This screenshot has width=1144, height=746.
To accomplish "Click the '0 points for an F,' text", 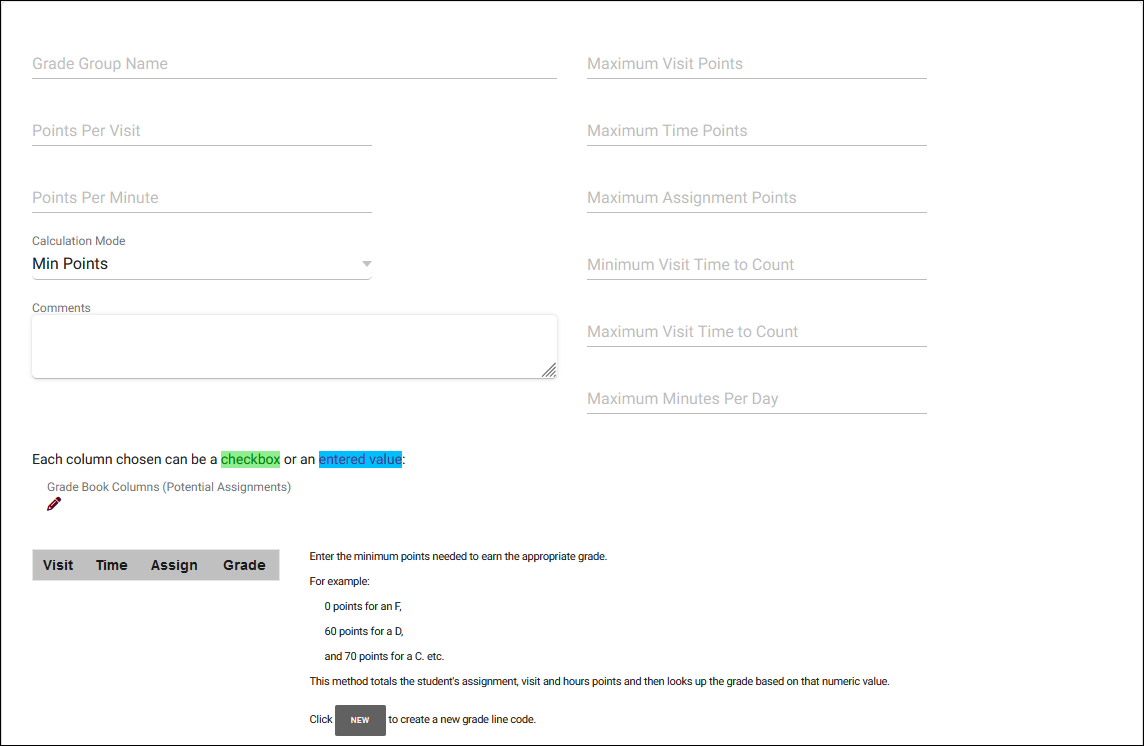I will point(363,607).
